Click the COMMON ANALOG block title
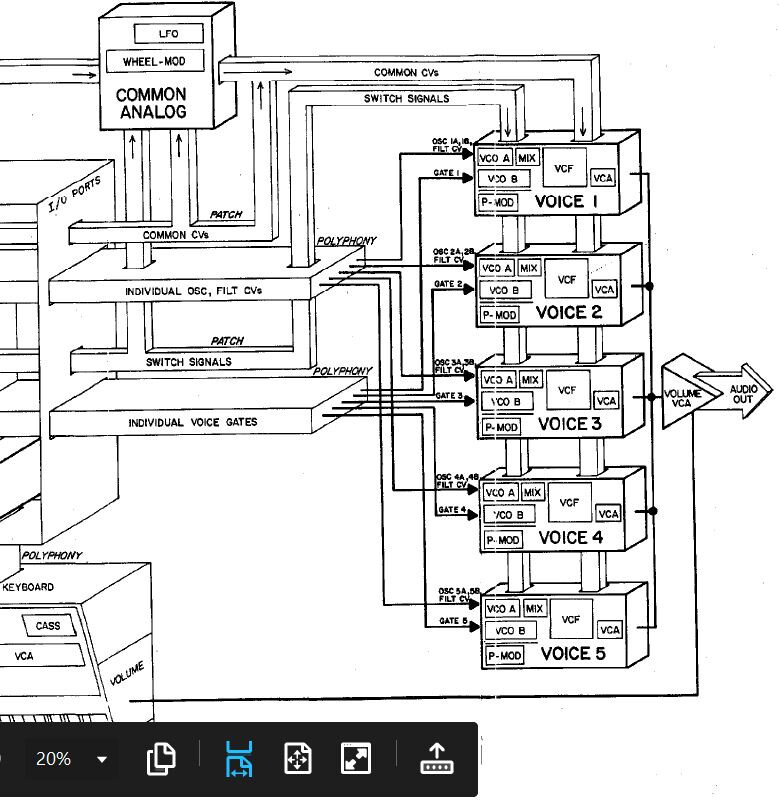The image size is (779, 806). pos(152,103)
